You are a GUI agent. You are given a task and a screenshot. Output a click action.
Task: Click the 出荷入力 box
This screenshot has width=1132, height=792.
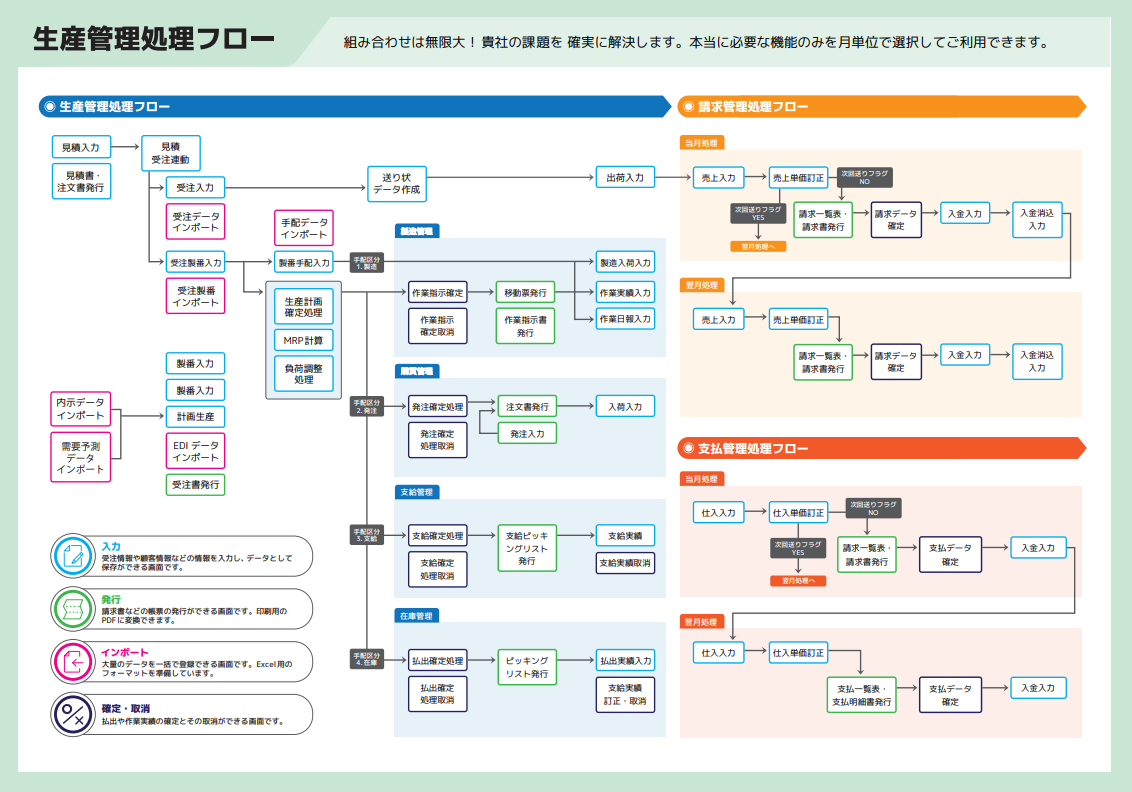625,178
